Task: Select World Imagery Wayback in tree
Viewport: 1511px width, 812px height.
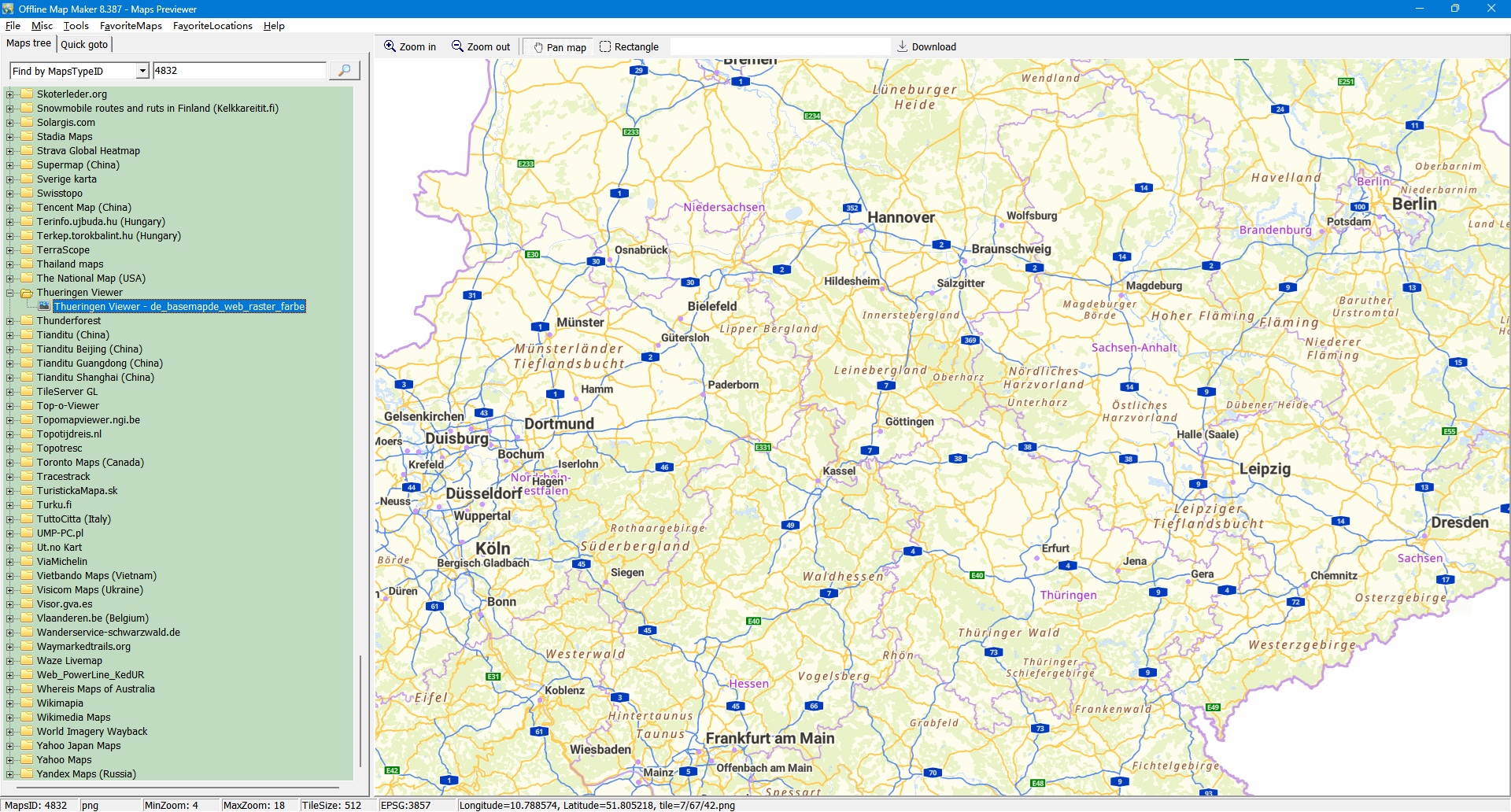Action: click(x=92, y=732)
